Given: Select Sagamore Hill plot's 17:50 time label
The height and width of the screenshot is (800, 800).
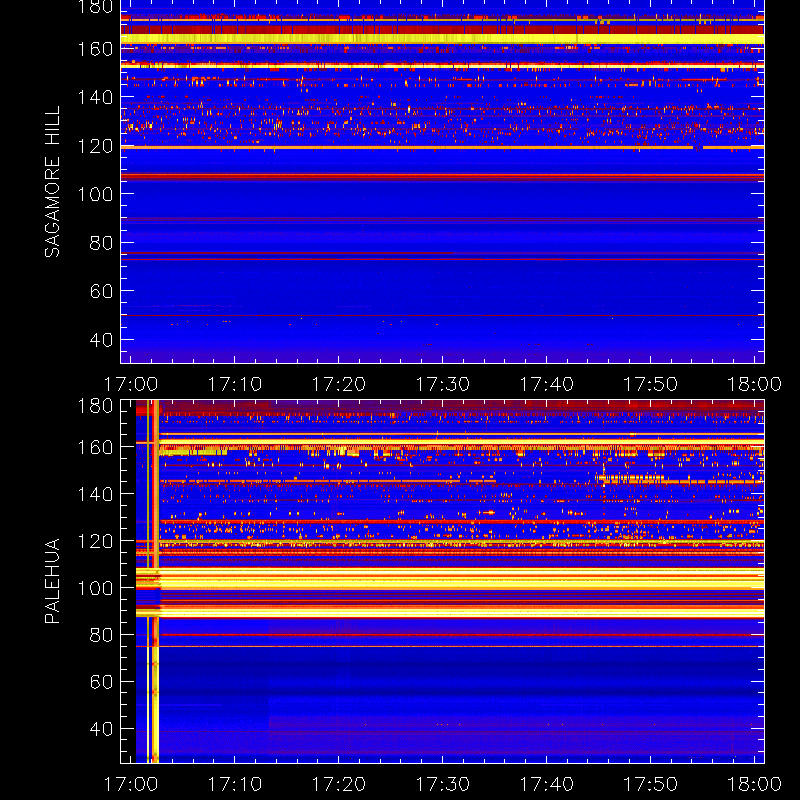Looking at the screenshot, I should coord(651,384).
